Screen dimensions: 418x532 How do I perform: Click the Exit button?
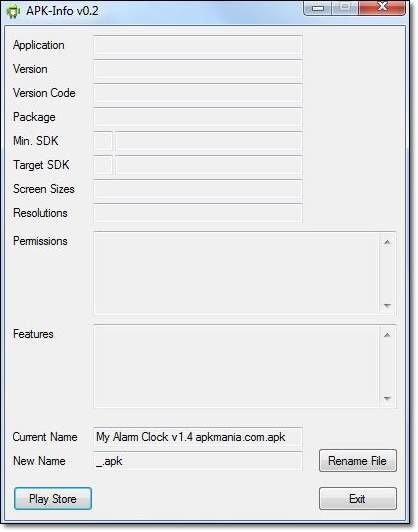(358, 498)
